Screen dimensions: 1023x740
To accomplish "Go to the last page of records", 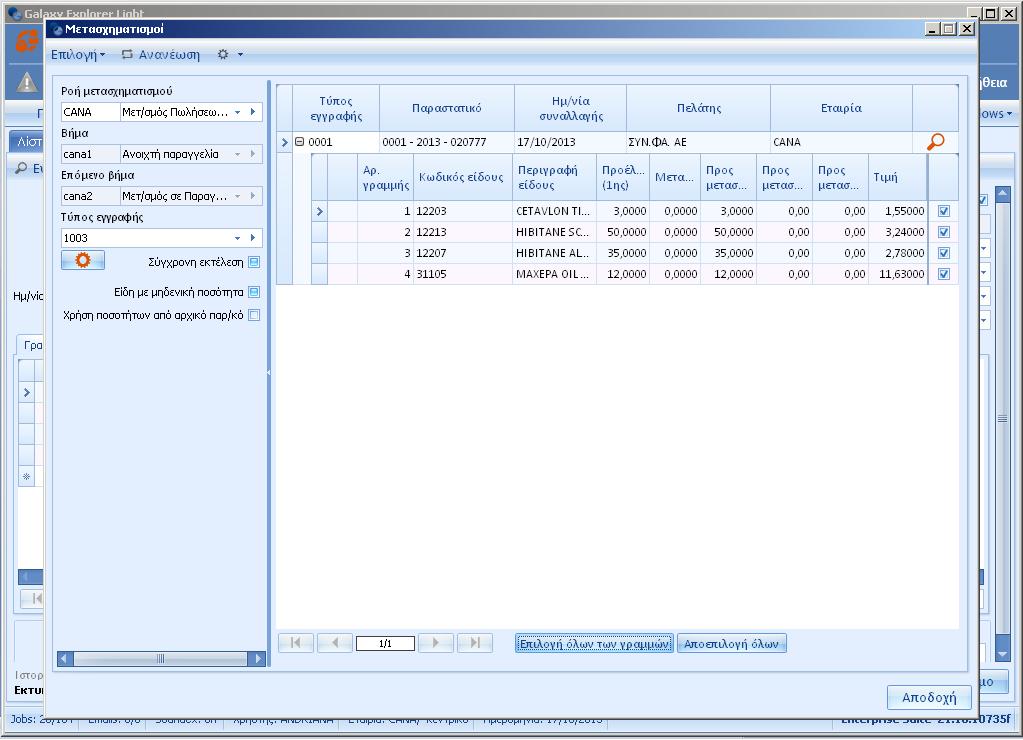I will 475,643.
